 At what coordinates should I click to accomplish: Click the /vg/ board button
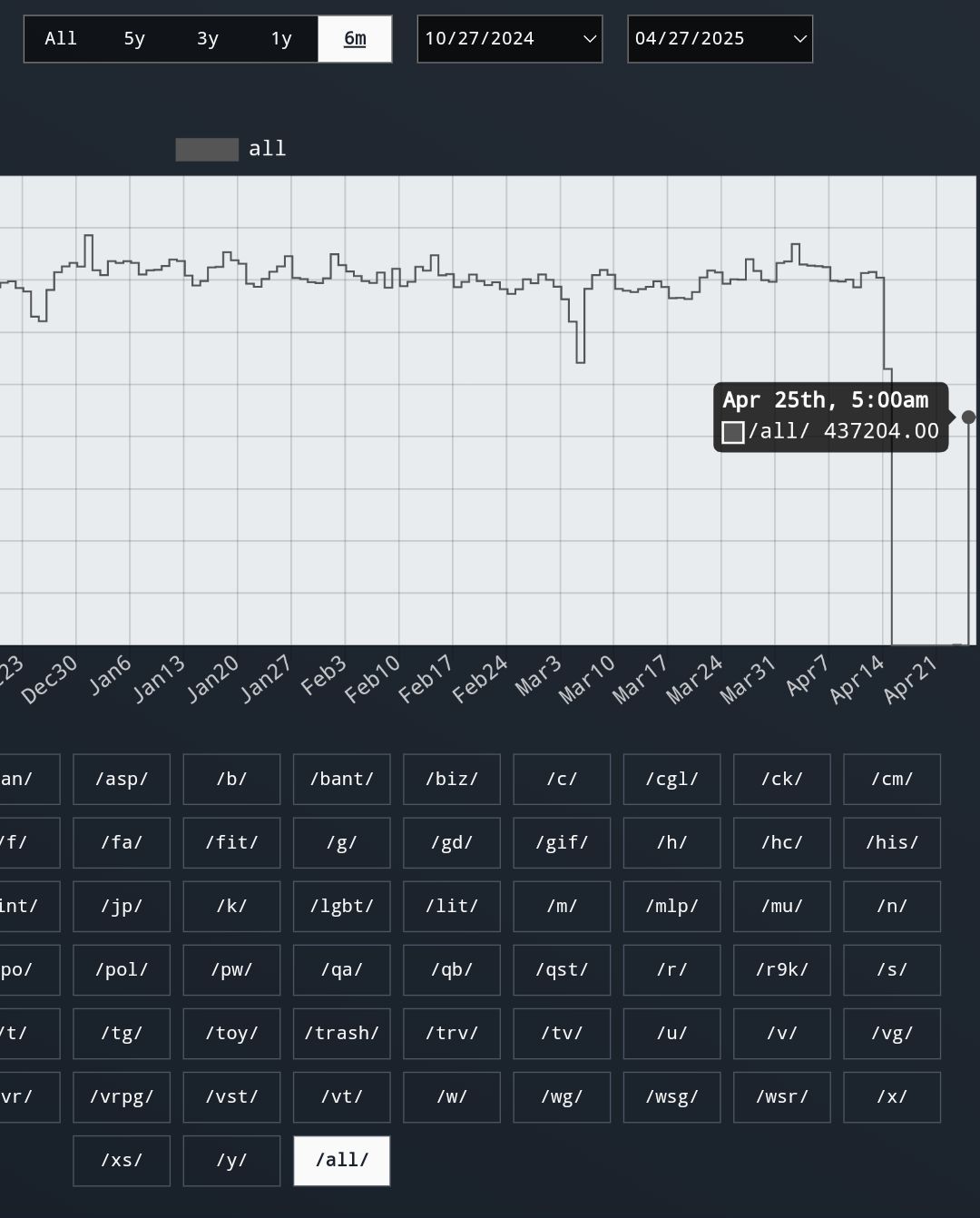point(892,1034)
